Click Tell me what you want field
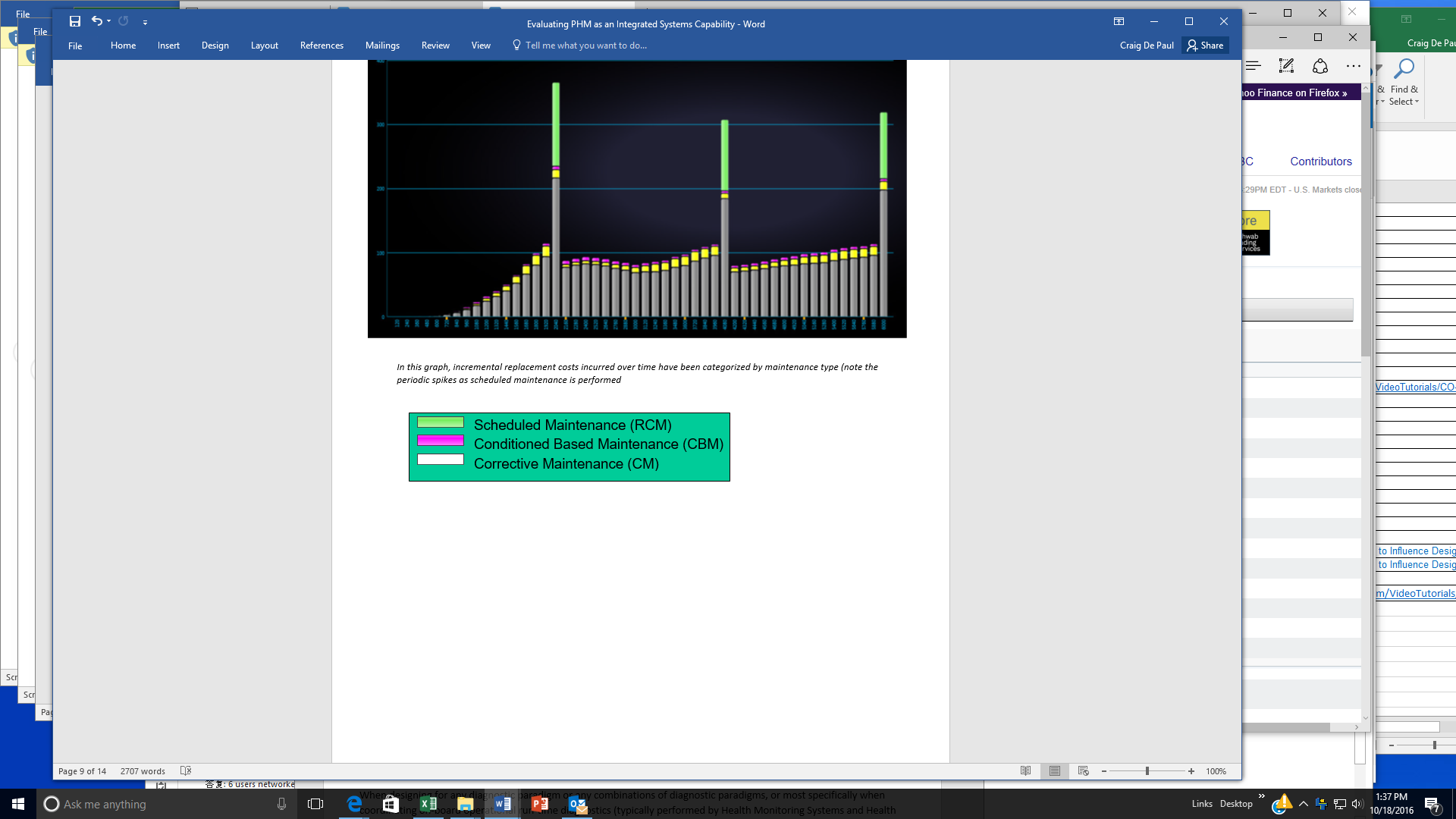Image resolution: width=1456 pixels, height=819 pixels. [x=585, y=45]
